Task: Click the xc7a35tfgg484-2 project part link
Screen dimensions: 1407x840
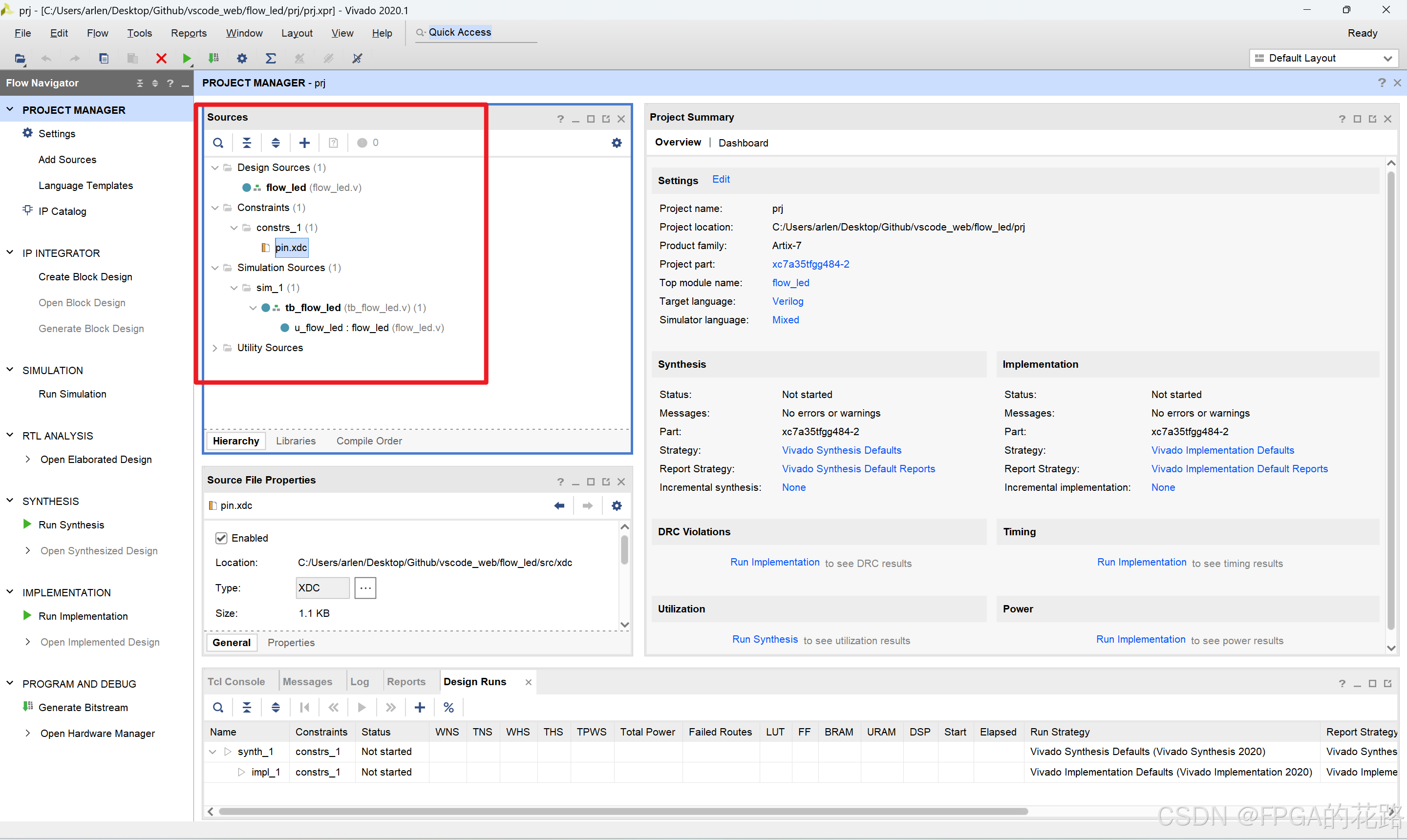Action: (x=810, y=264)
